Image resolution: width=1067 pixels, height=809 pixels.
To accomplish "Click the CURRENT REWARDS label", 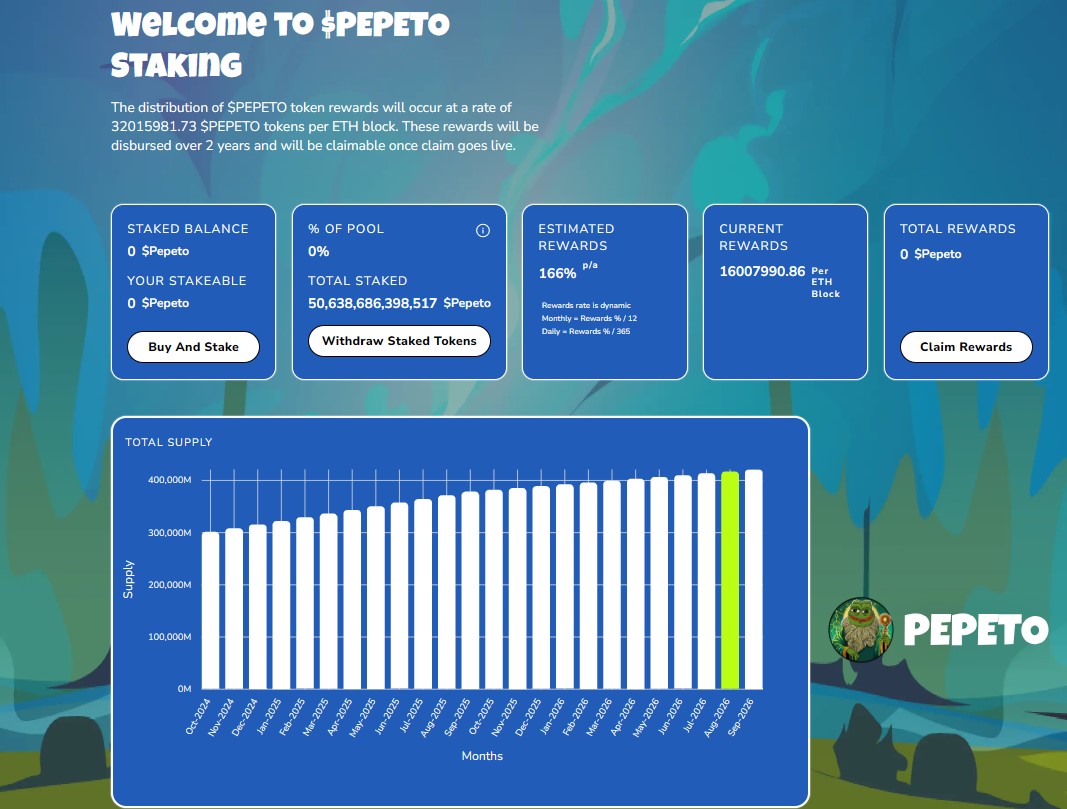I will point(753,237).
